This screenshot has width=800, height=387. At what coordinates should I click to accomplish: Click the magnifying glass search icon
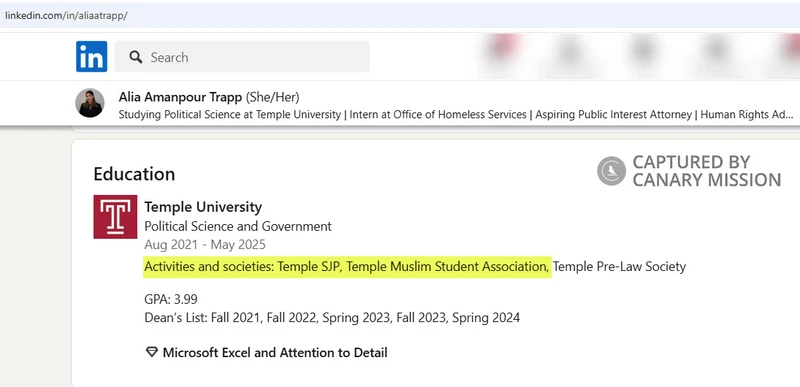click(135, 57)
